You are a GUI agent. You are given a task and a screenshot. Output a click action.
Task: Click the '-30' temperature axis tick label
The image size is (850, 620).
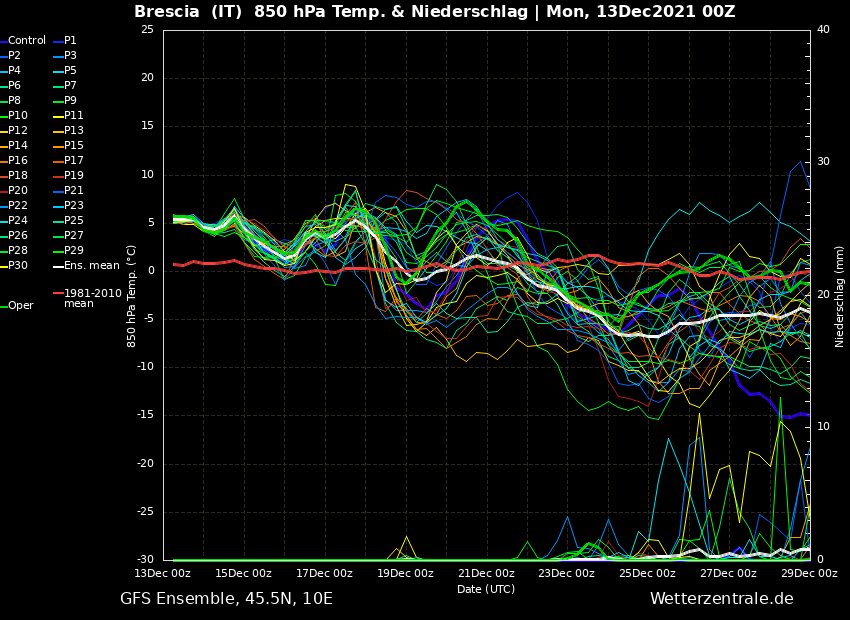pos(145,559)
